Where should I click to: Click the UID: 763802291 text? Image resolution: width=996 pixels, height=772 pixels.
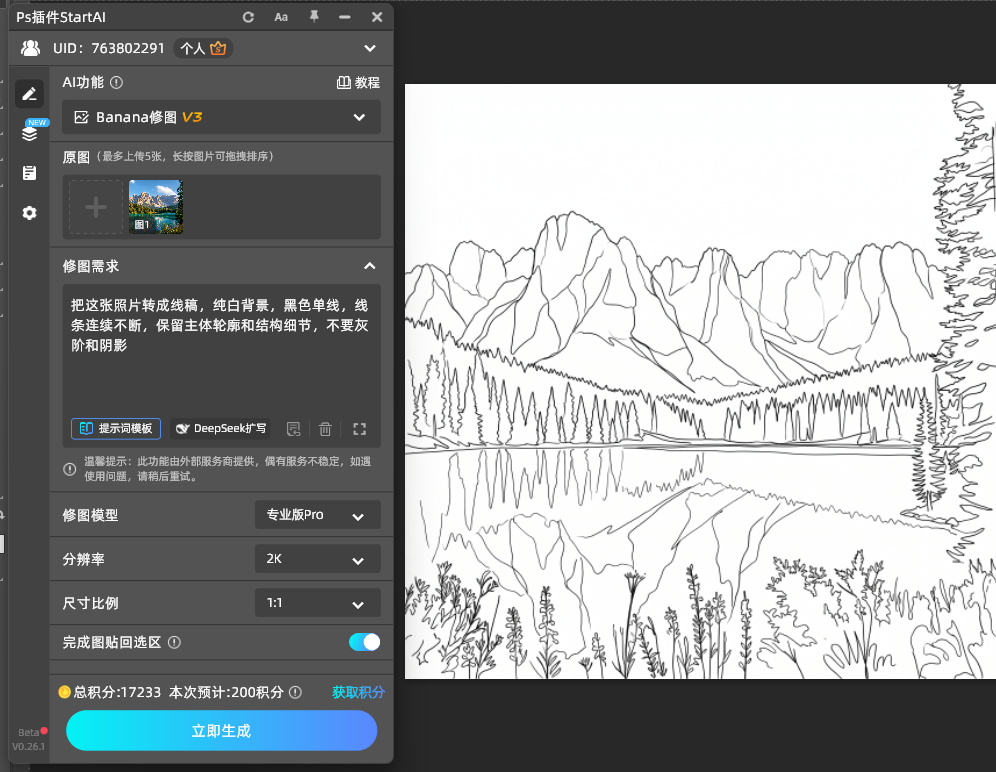tap(109, 48)
